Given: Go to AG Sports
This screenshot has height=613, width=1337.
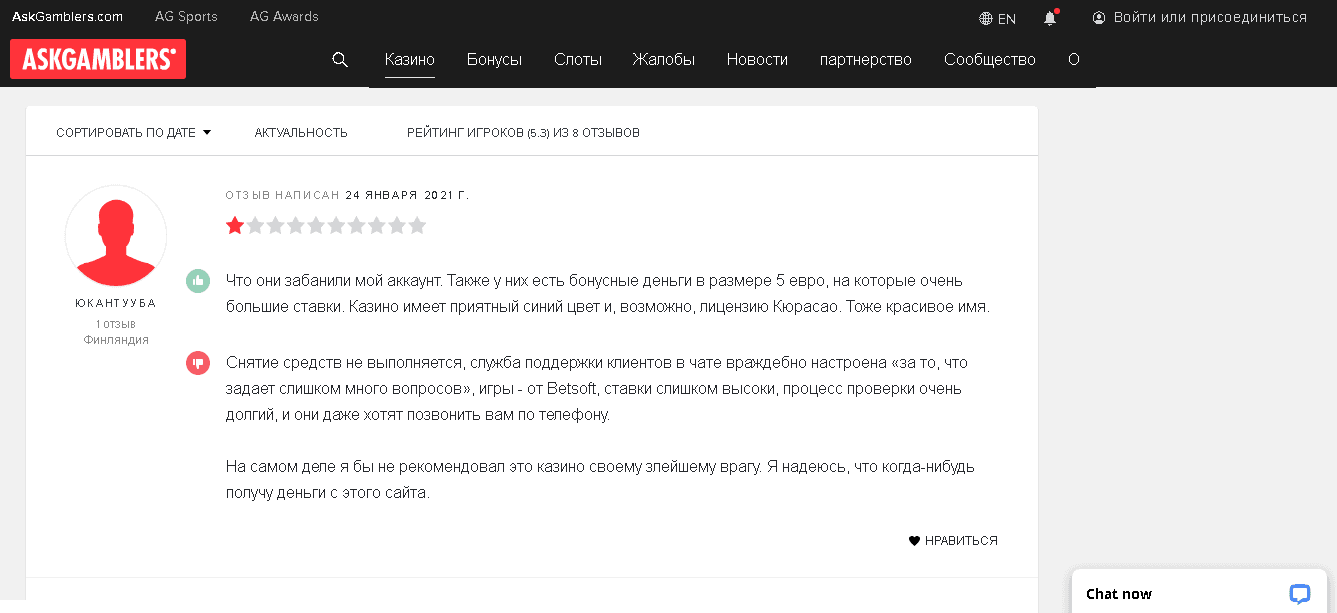Looking at the screenshot, I should coord(186,16).
